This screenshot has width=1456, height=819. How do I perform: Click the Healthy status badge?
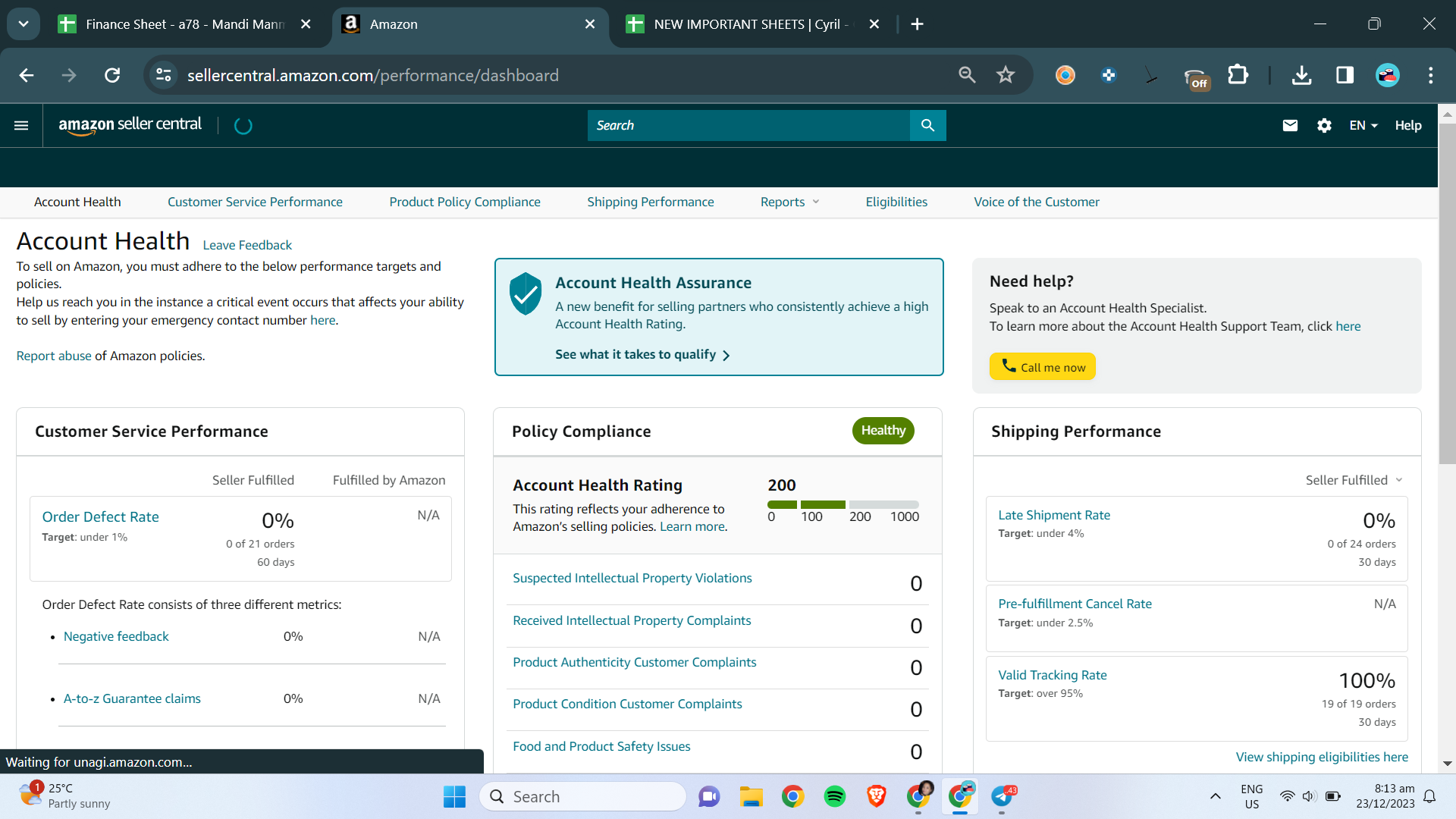[883, 431]
